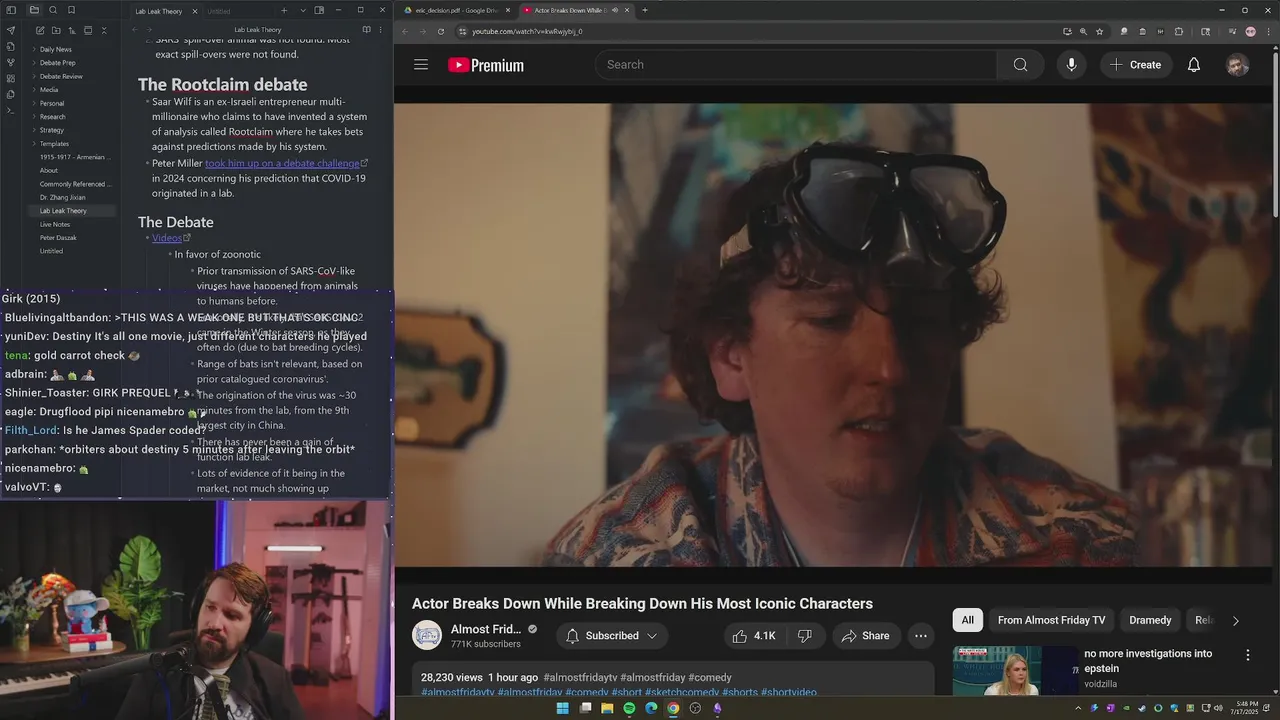Toggle Obsidian left sidebar icon

(12, 10)
